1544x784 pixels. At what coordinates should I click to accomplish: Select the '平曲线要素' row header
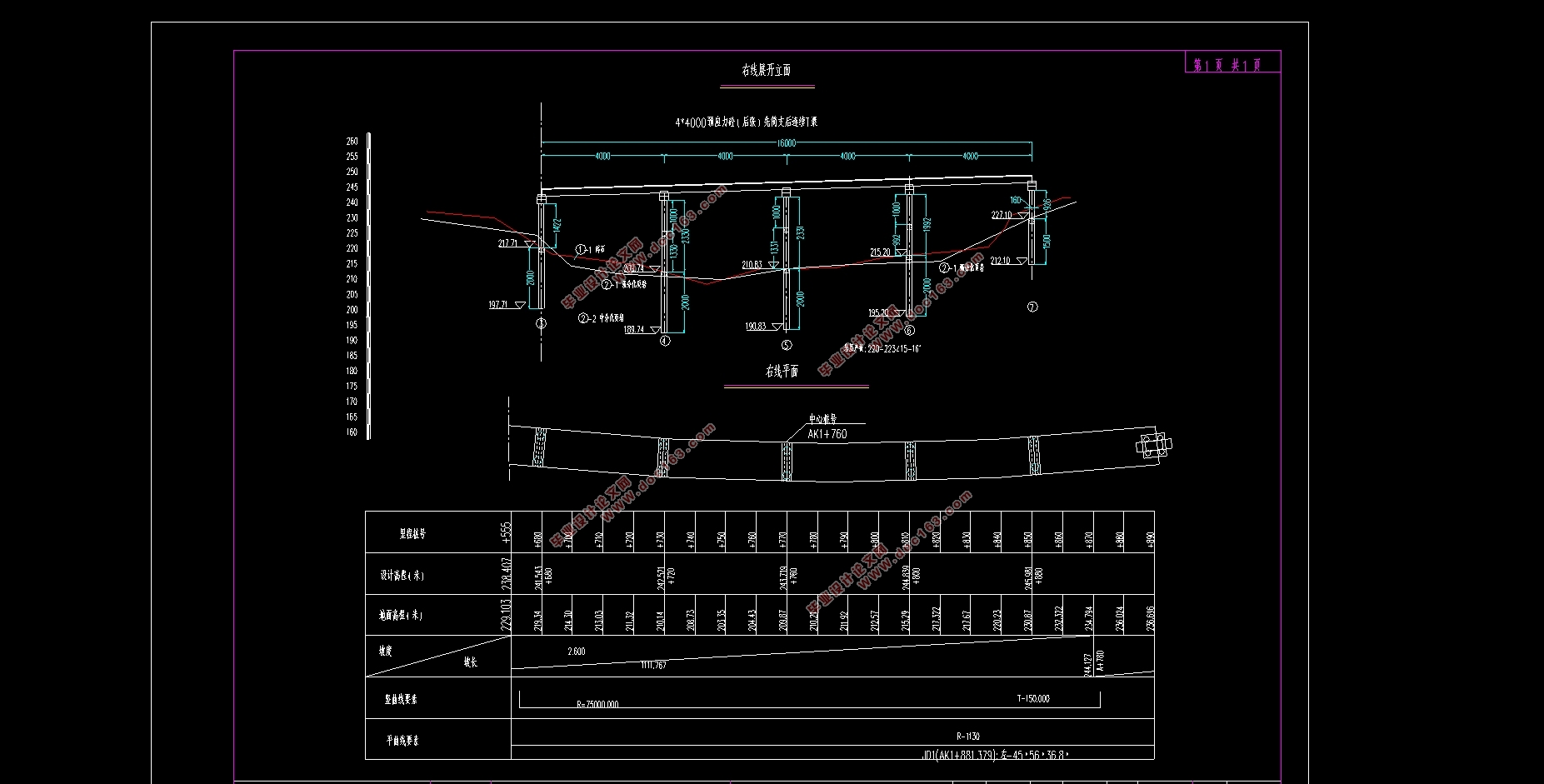(403, 741)
